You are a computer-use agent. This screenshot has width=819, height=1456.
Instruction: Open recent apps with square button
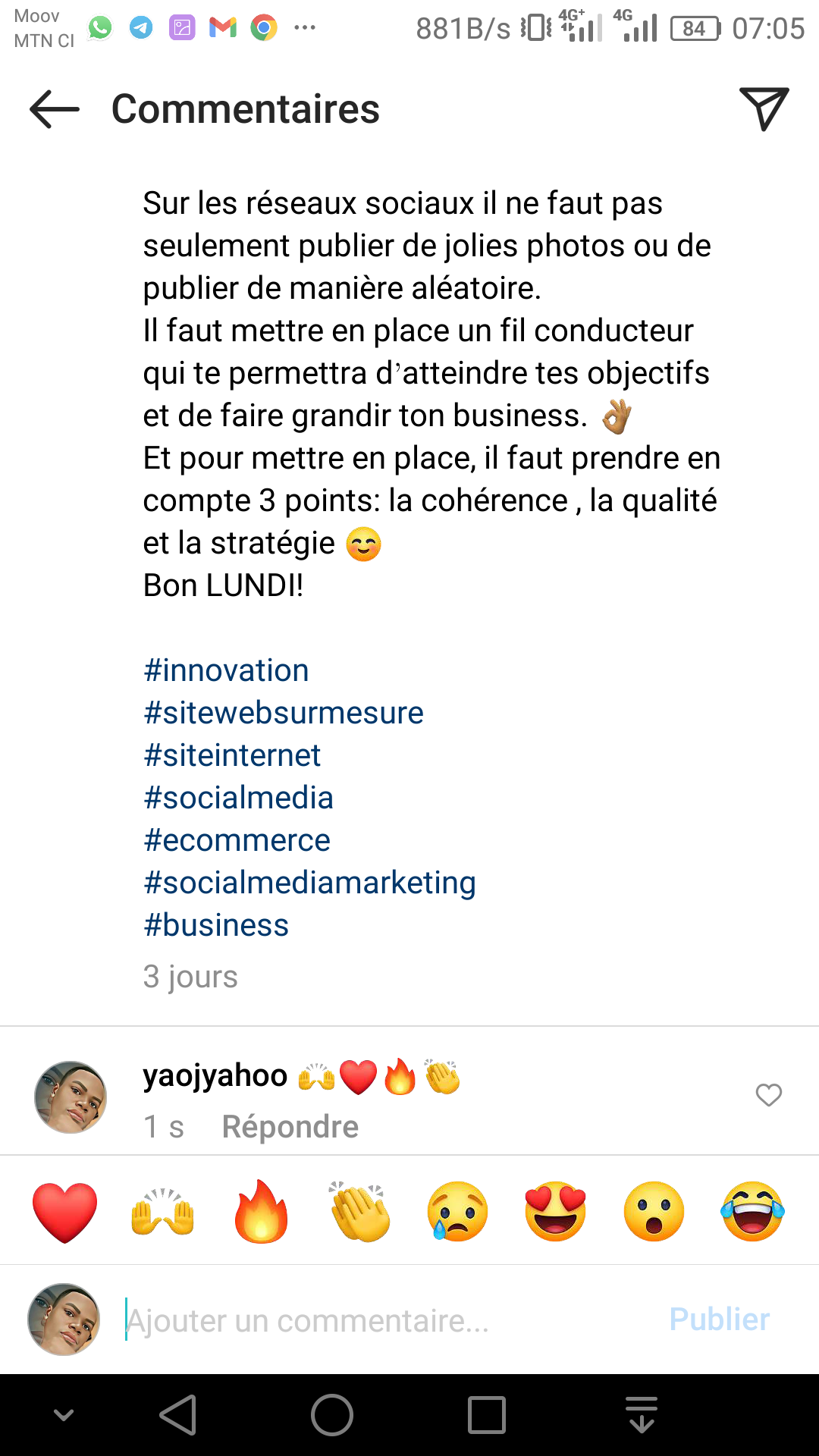(486, 1415)
